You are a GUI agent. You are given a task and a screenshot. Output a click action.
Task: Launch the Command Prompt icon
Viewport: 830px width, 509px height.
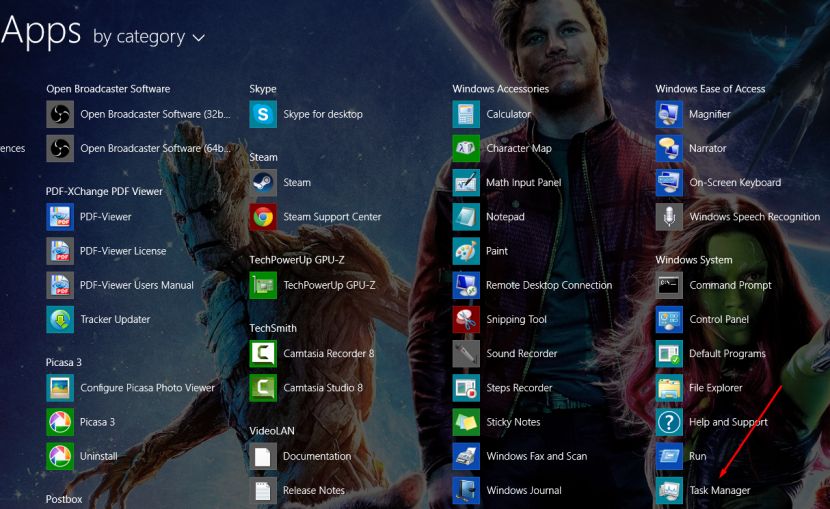(x=669, y=285)
